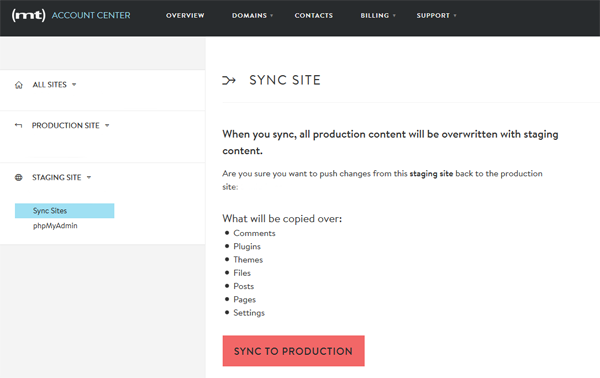The image size is (600, 378).
Task: Click the Staging Site sidebar label
Action: click(x=57, y=178)
